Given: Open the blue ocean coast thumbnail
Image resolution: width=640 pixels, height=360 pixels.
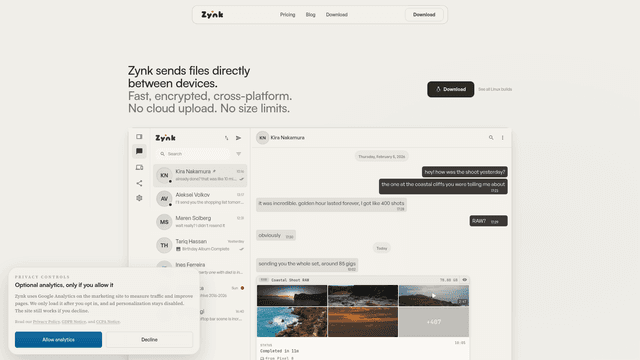Looking at the screenshot, I should tap(292, 322).
